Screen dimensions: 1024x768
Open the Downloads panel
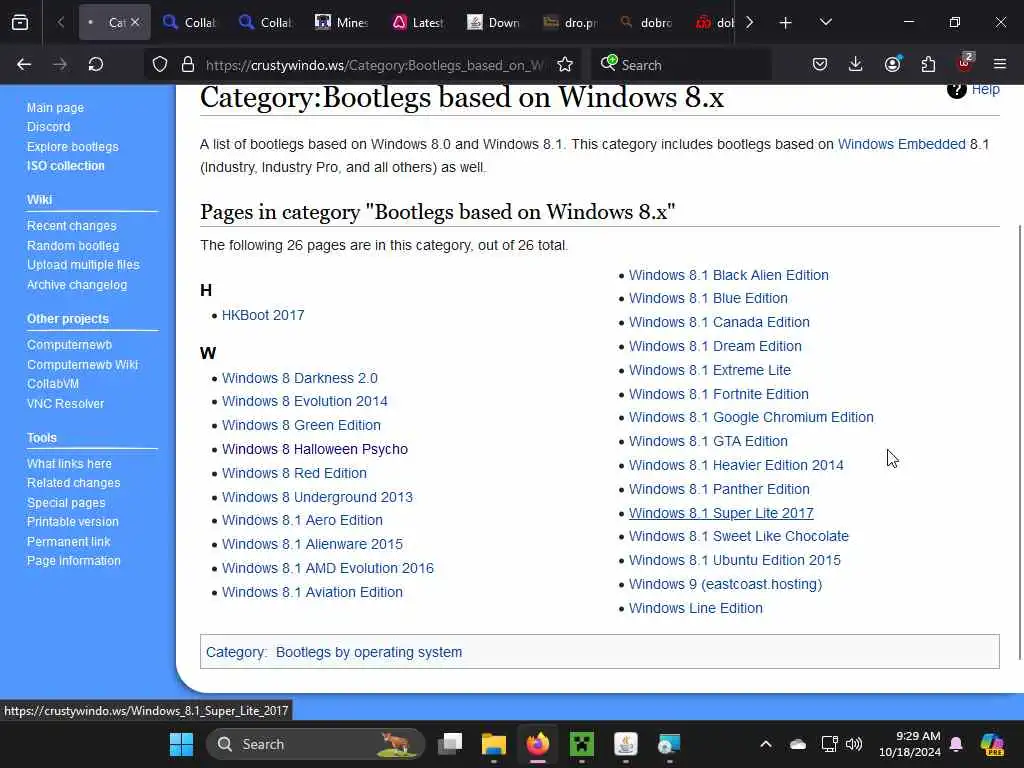point(856,64)
